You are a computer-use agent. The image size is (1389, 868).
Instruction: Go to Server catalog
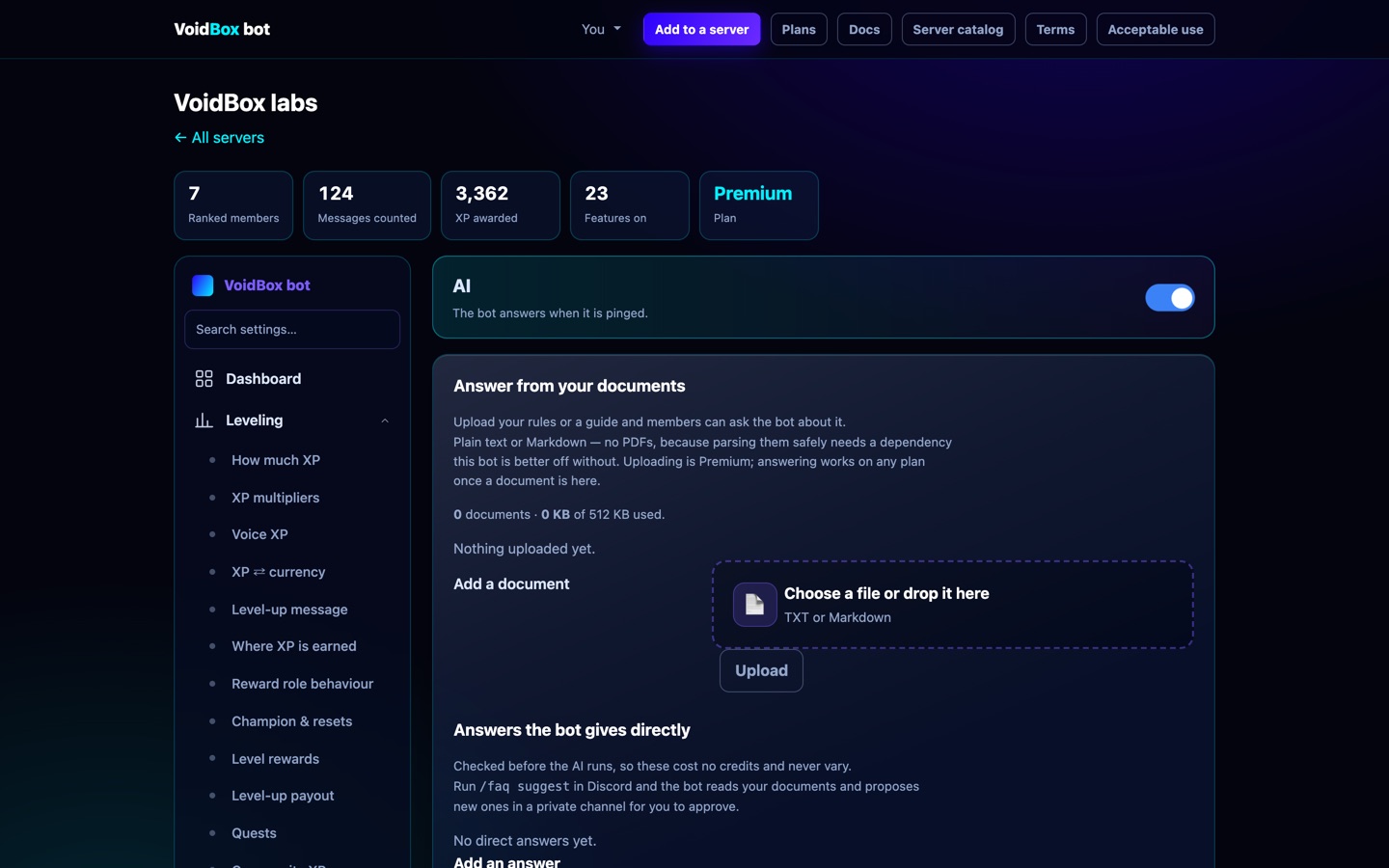click(958, 30)
